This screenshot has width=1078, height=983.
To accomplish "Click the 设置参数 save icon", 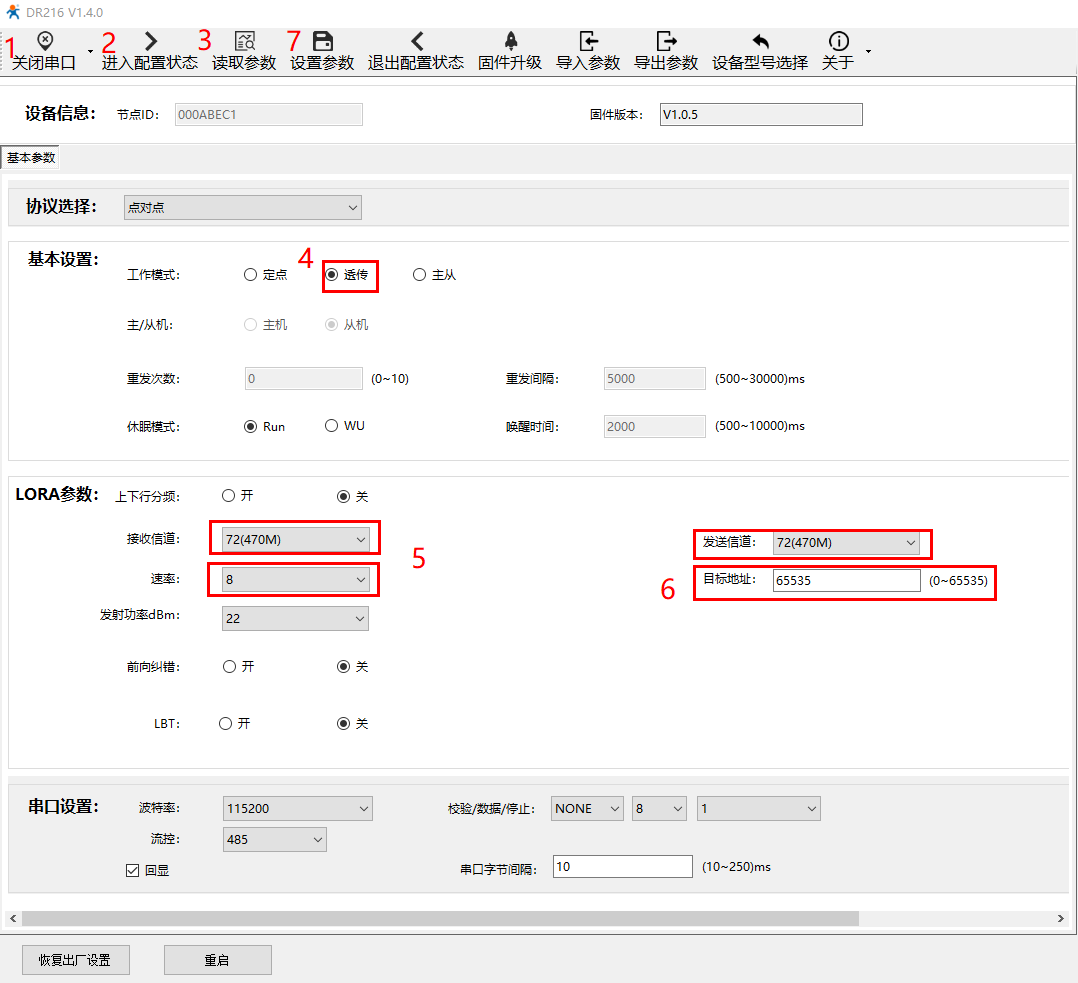I will pos(322,41).
